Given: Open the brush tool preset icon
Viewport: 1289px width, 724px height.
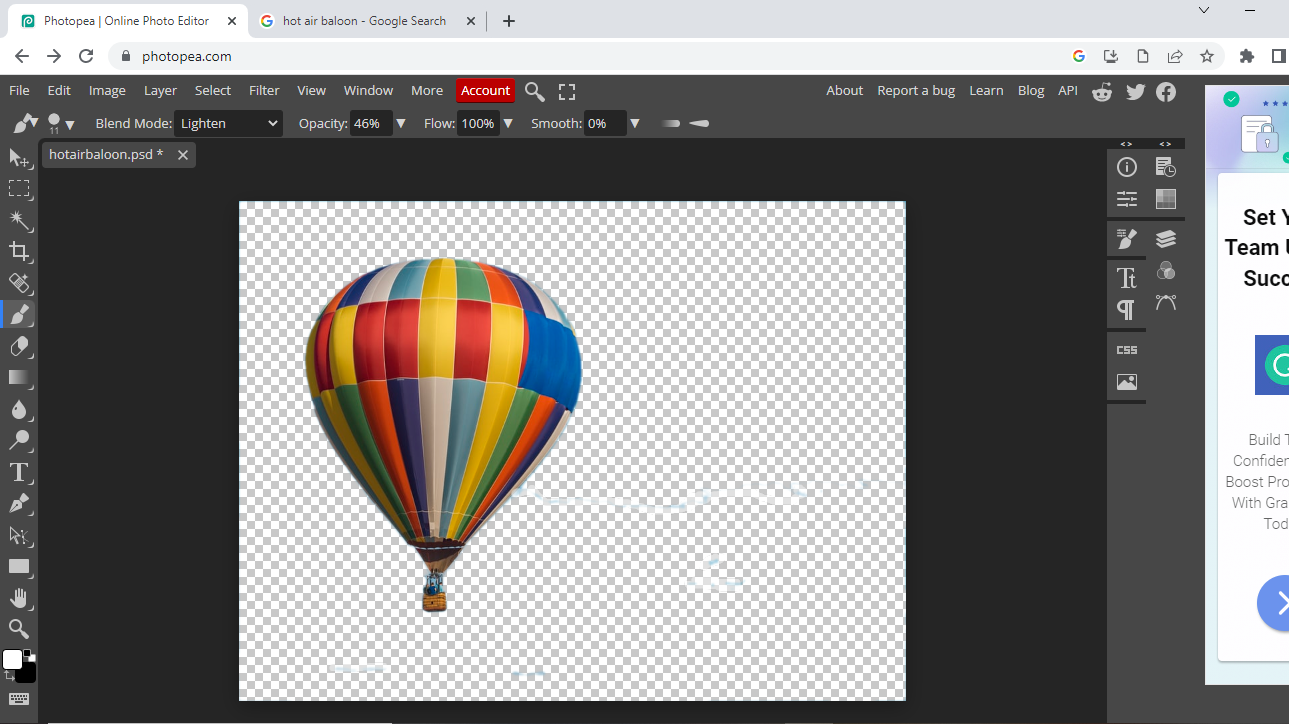Looking at the screenshot, I should coord(25,123).
